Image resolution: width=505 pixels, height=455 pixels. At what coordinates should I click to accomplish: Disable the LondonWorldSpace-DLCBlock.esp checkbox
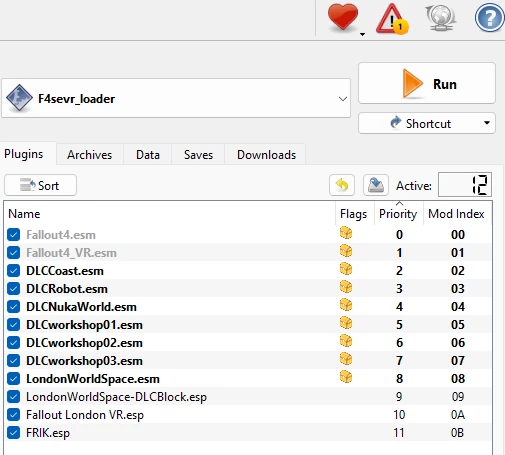(x=14, y=397)
